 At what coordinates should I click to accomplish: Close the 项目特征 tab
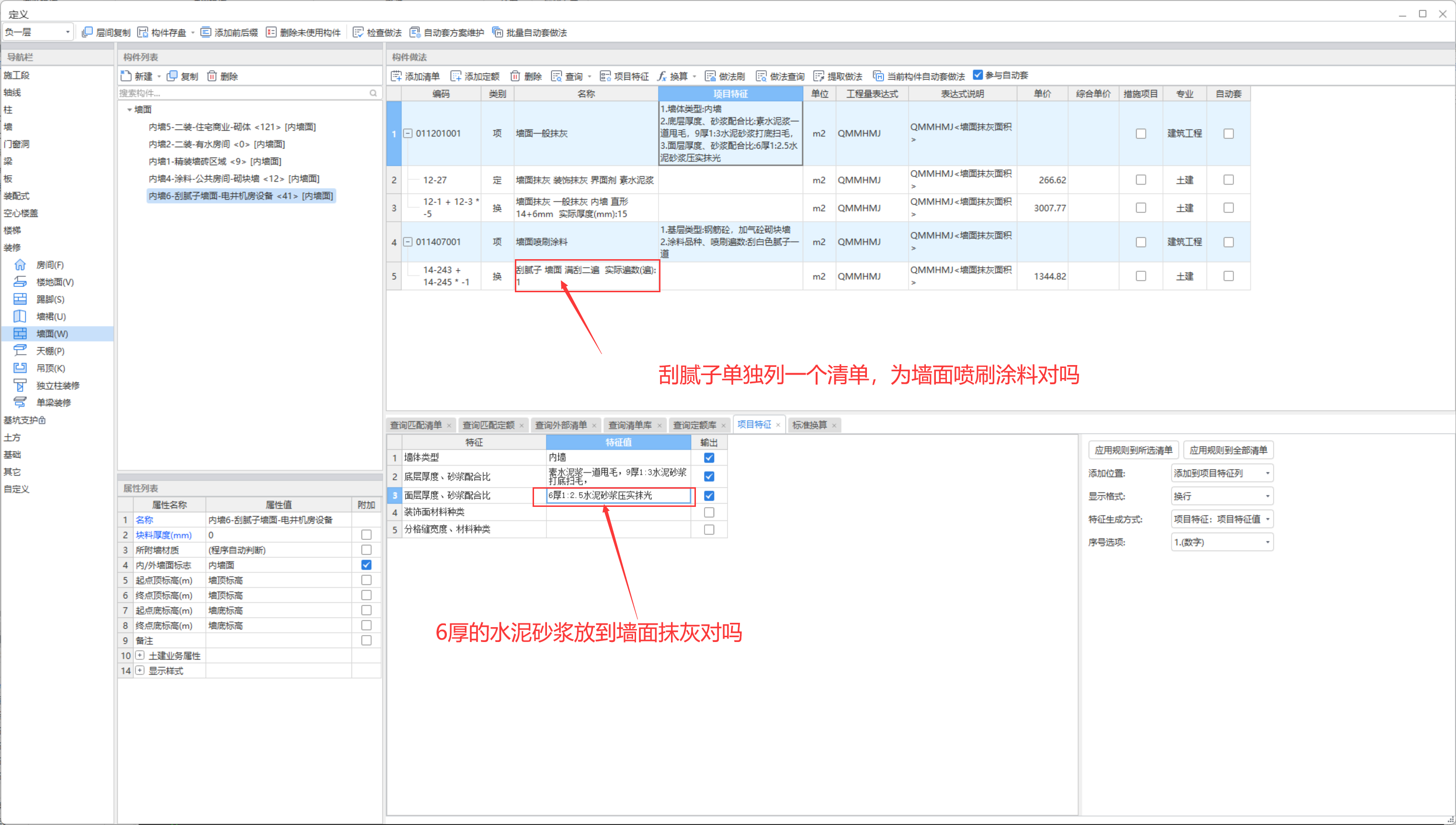point(778,425)
